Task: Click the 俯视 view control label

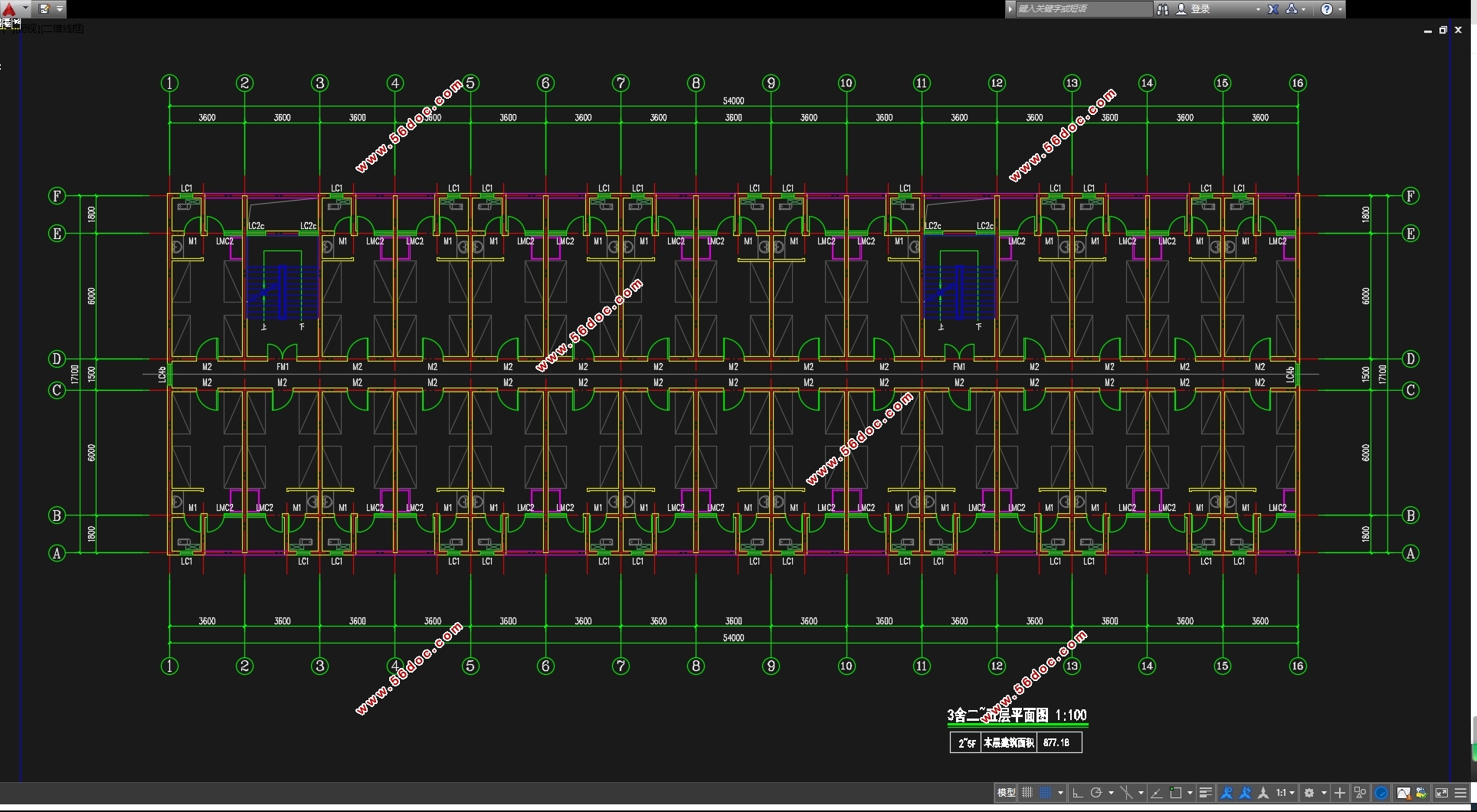Action: [29, 29]
